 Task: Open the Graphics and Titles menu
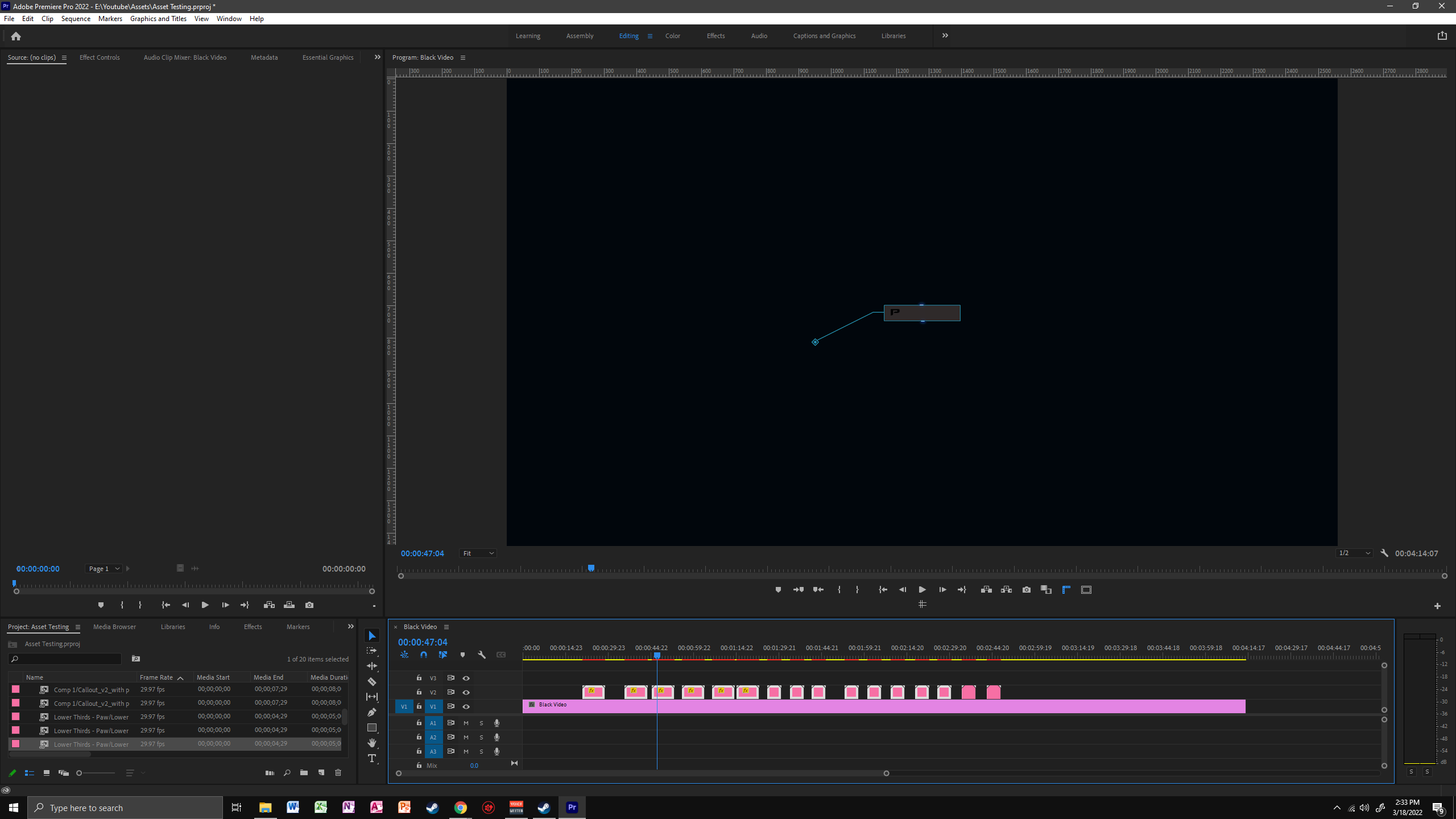coord(158,18)
